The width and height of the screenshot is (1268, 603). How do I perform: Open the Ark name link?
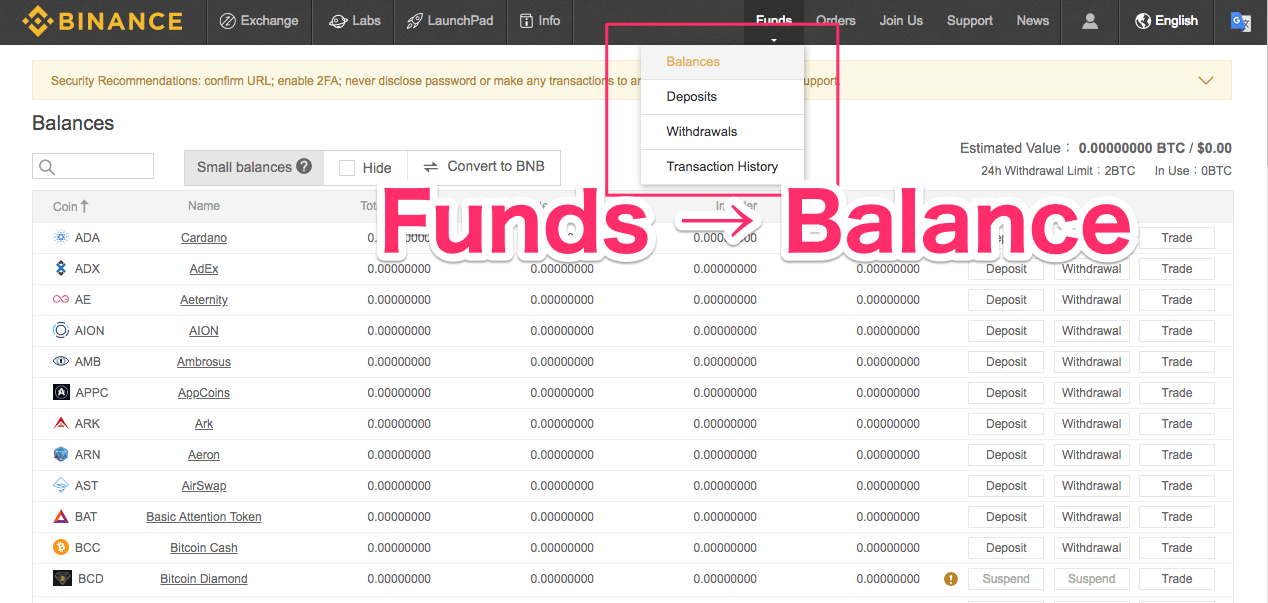point(204,424)
